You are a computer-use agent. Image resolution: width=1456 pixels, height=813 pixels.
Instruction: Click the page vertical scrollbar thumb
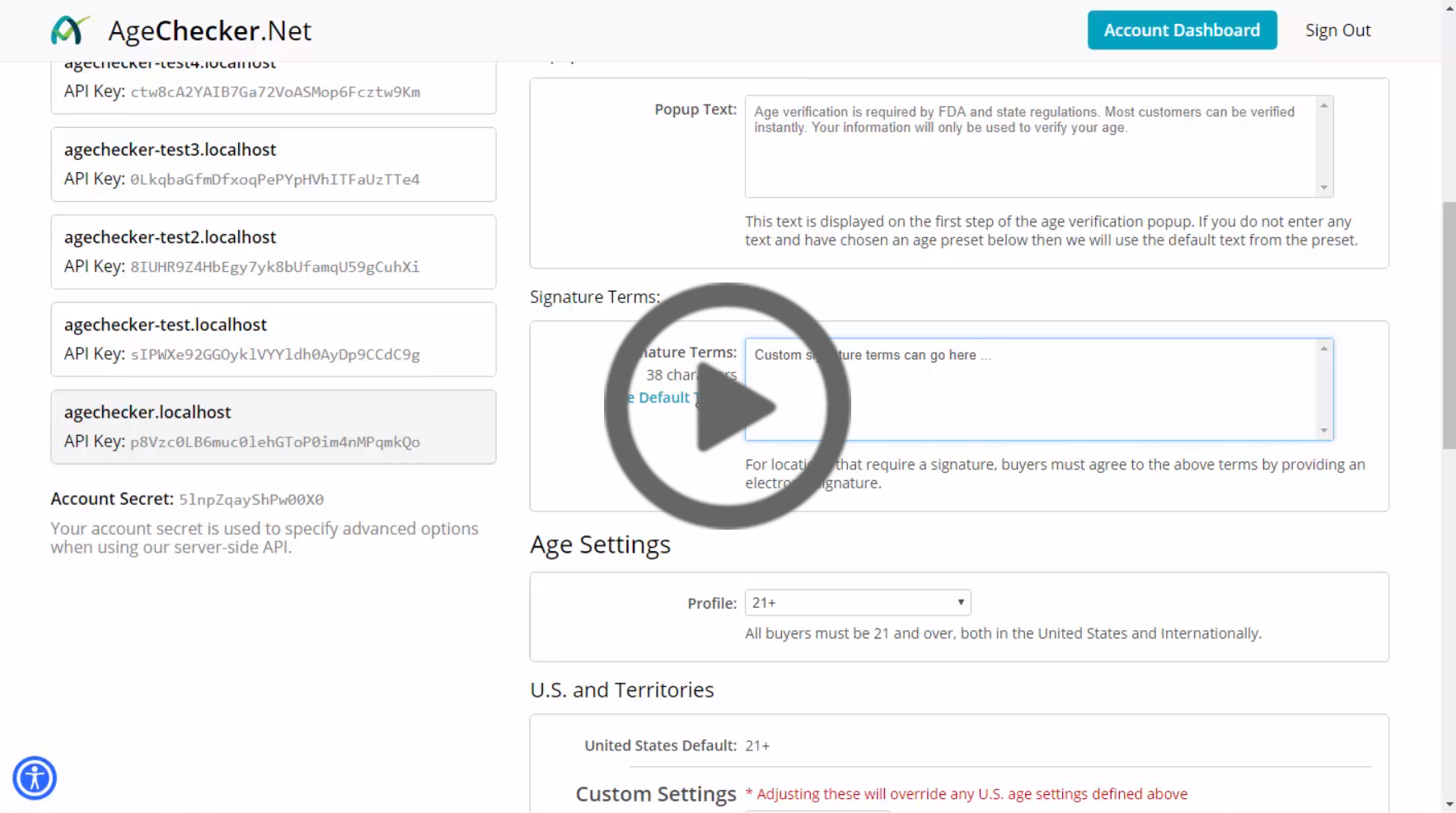[1449, 325]
